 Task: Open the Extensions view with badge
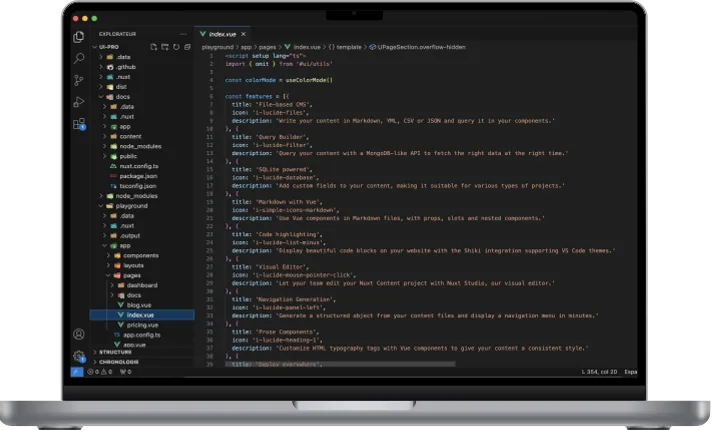point(79,124)
